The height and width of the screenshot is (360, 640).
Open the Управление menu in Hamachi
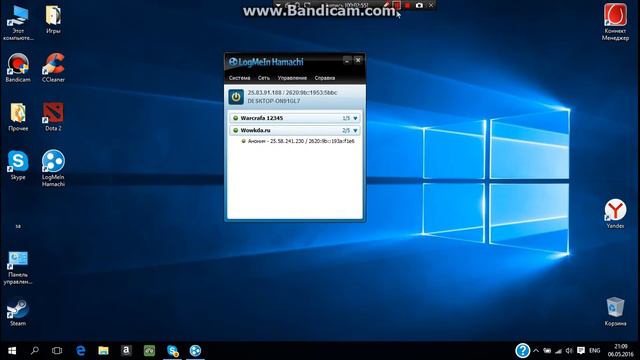point(292,78)
